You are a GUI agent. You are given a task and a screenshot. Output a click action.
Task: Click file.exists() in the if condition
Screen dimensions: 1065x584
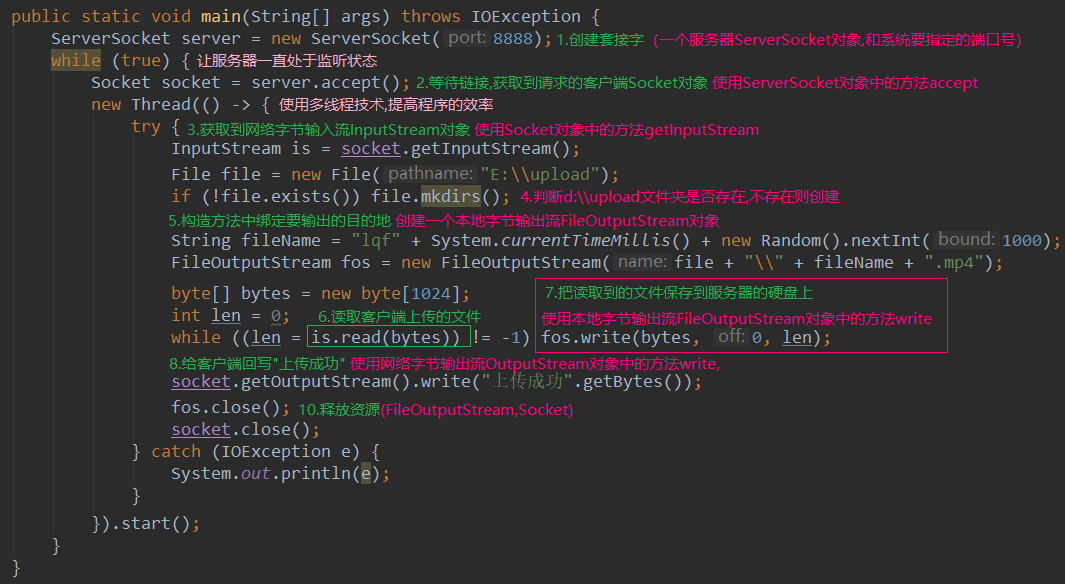(x=285, y=196)
